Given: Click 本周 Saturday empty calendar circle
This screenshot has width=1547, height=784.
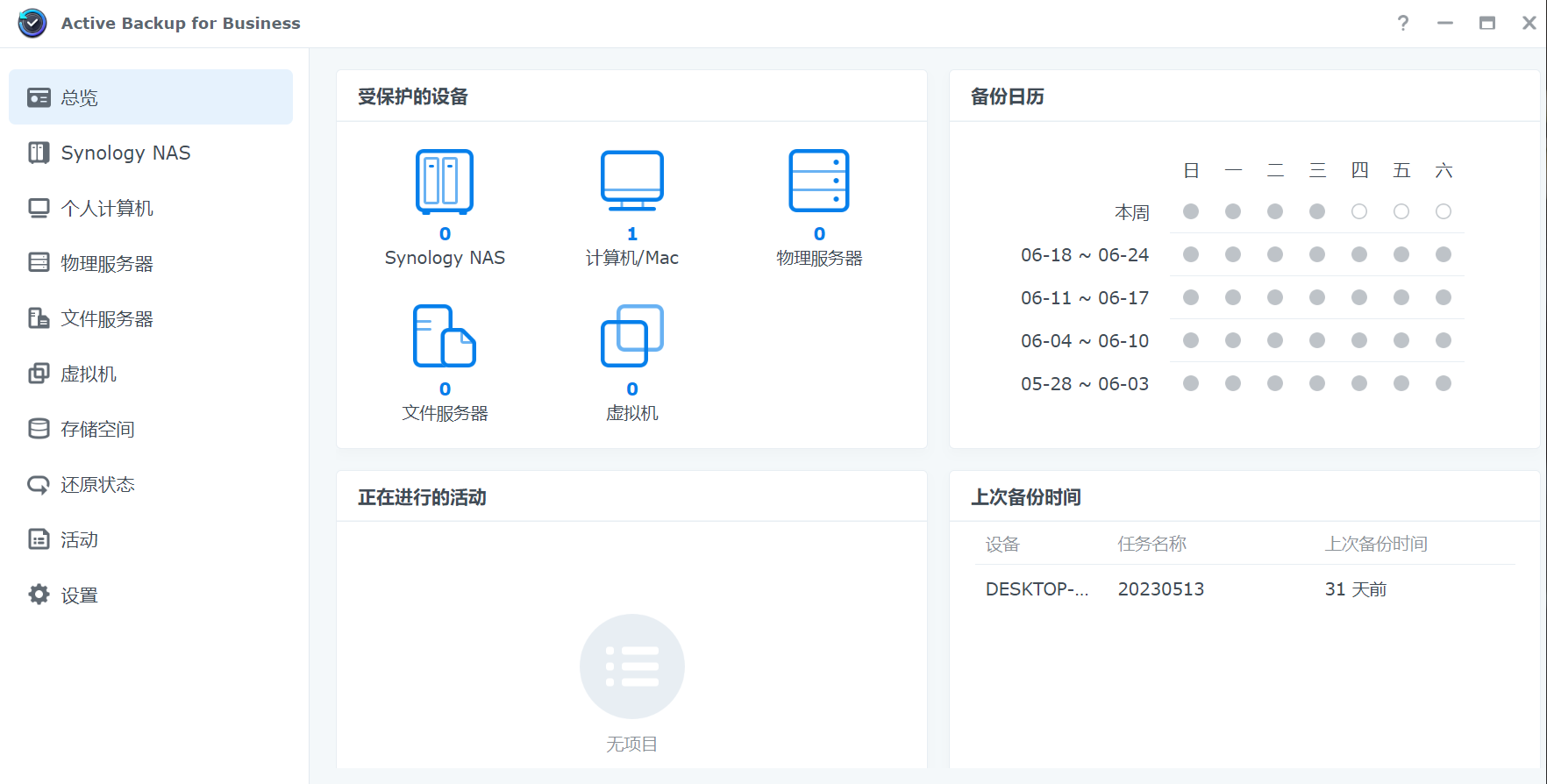Looking at the screenshot, I should (1444, 211).
